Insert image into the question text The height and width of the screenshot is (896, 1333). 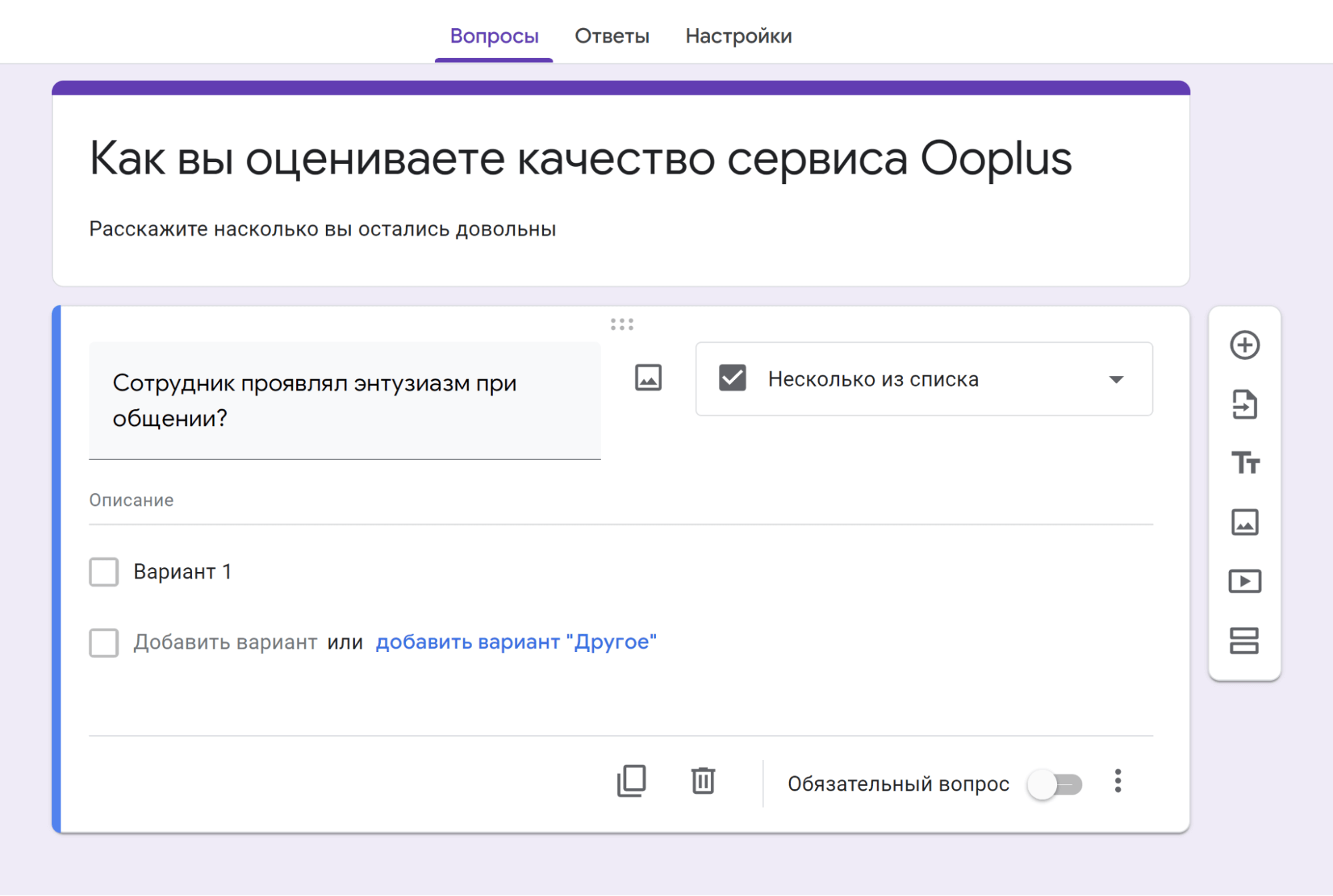pyautogui.click(x=648, y=378)
